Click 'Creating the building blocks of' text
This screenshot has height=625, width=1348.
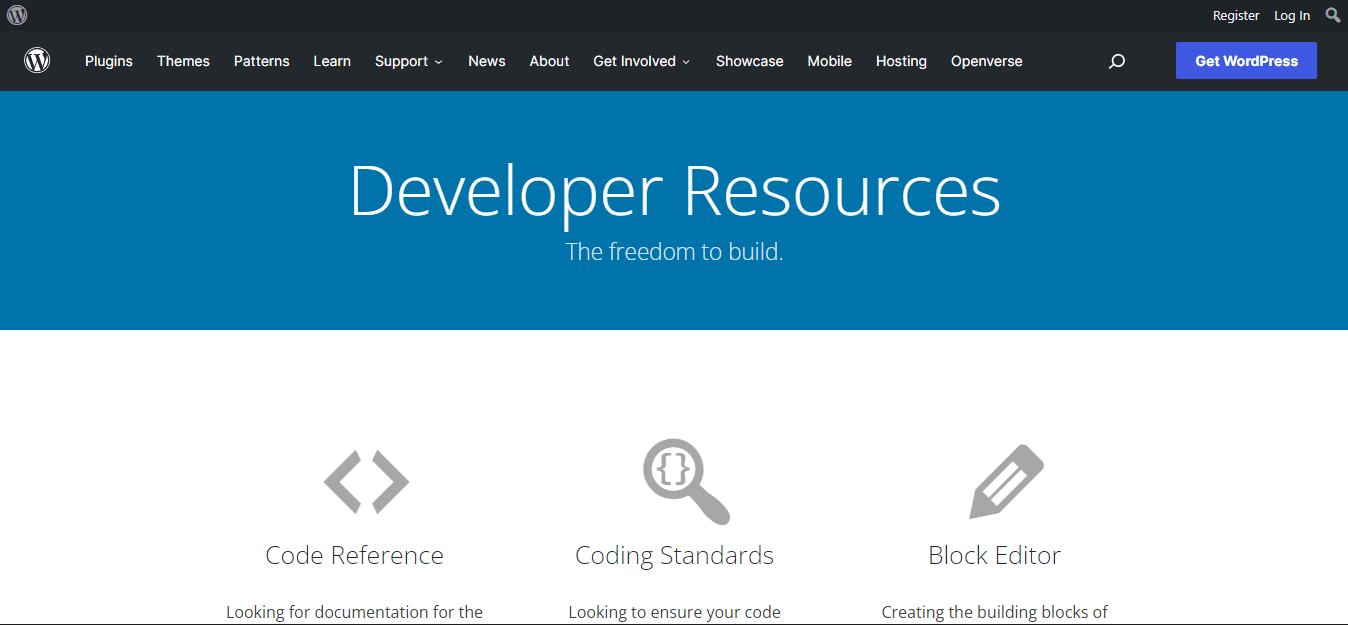pyautogui.click(x=995, y=612)
